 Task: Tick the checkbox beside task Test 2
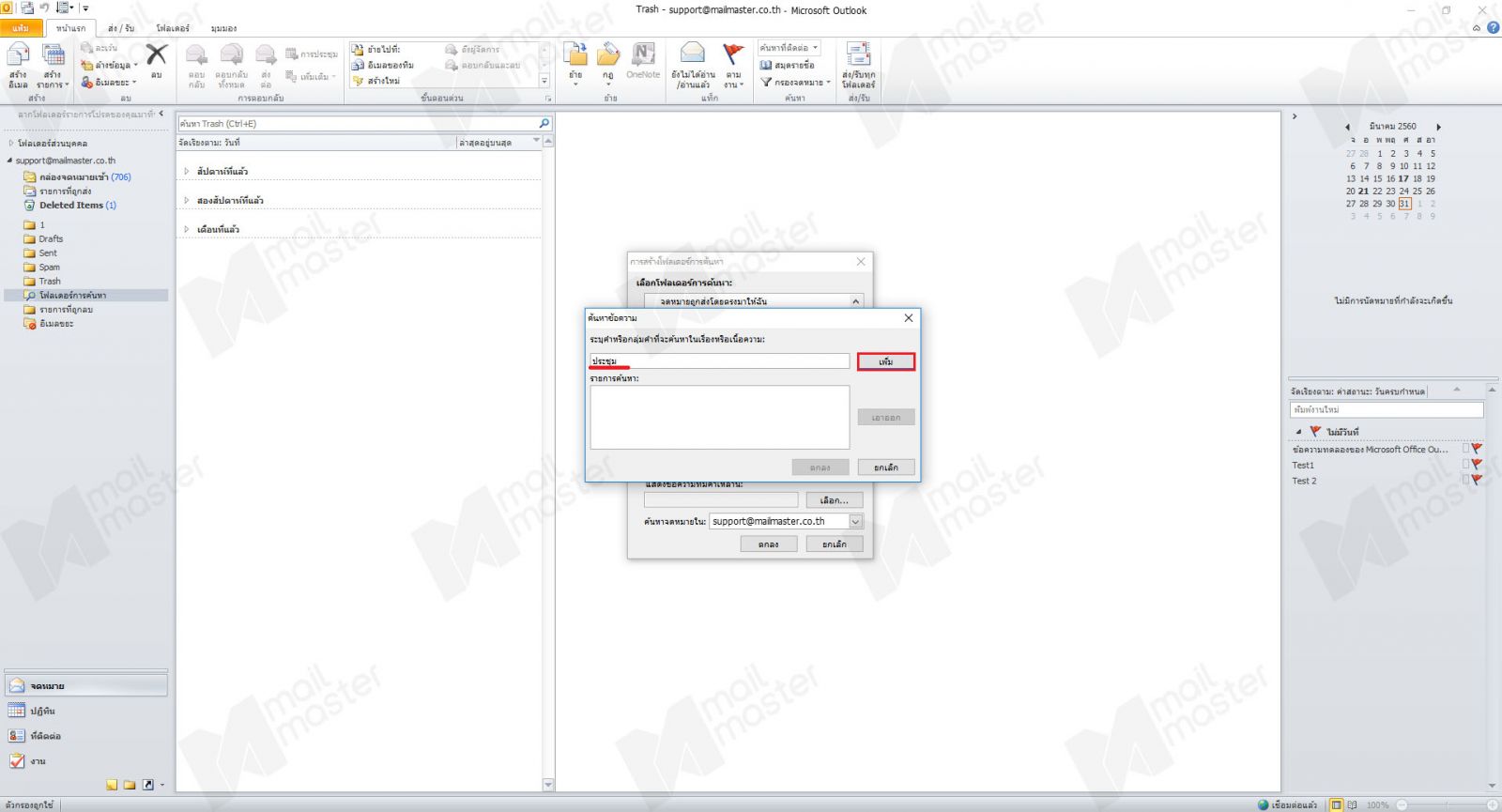[x=1465, y=481]
